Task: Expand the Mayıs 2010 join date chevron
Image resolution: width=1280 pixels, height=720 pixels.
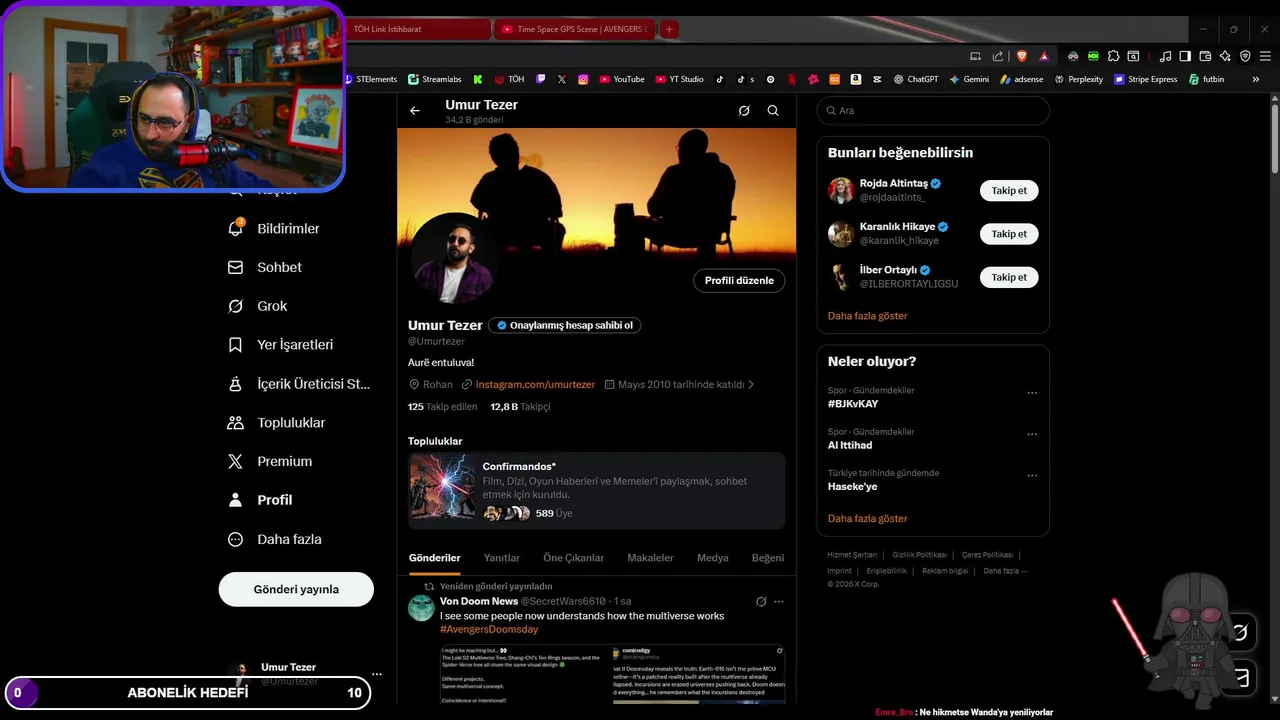Action: click(751, 384)
